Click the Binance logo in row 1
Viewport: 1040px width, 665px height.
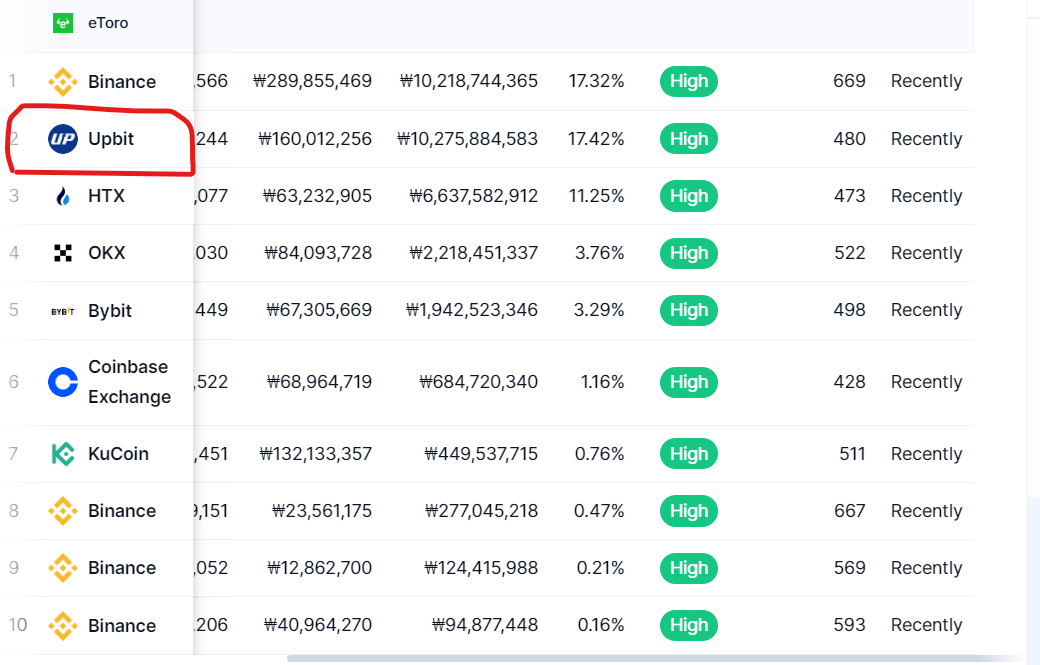click(63, 82)
